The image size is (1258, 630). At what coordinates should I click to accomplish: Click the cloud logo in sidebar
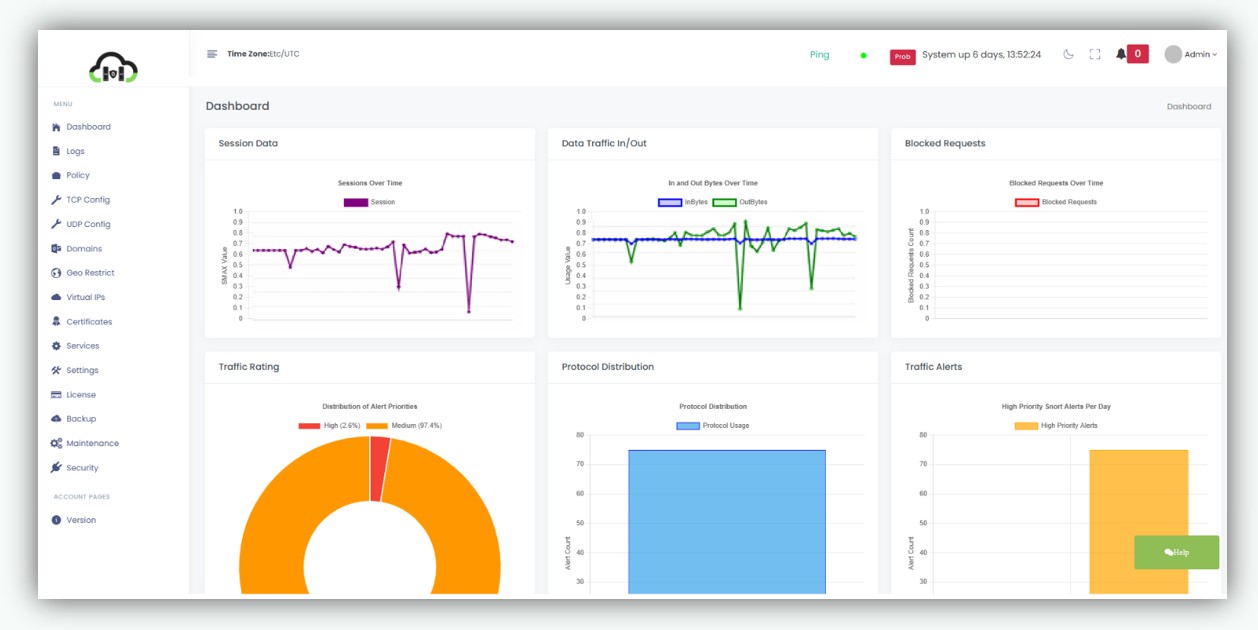(x=113, y=68)
